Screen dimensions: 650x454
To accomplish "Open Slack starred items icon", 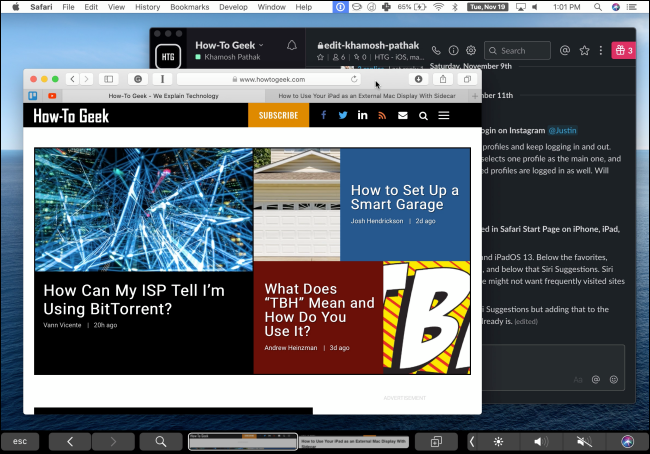I will tap(584, 51).
